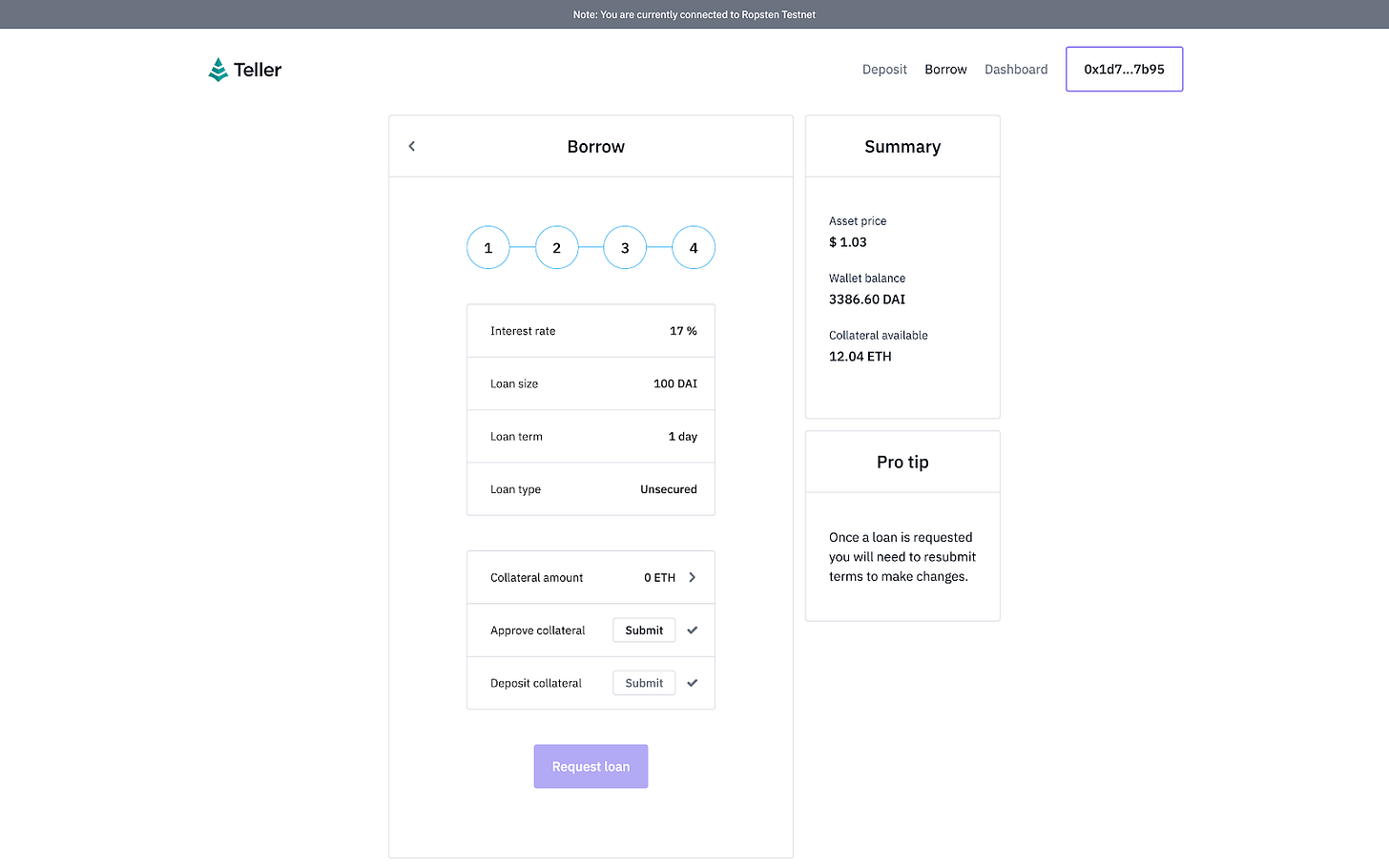The image size is (1389, 868).
Task: Click the Pro tip description text
Action: [902, 557]
